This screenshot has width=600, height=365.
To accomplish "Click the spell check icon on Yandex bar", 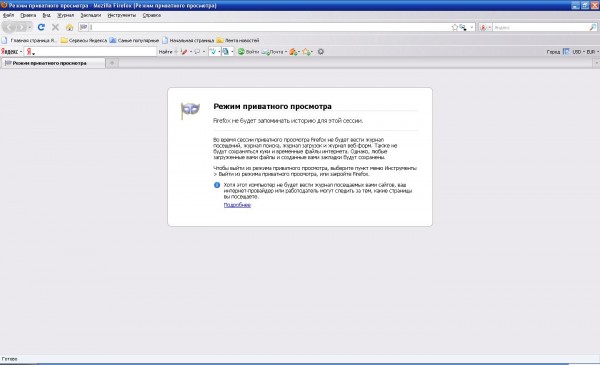I will pos(213,52).
